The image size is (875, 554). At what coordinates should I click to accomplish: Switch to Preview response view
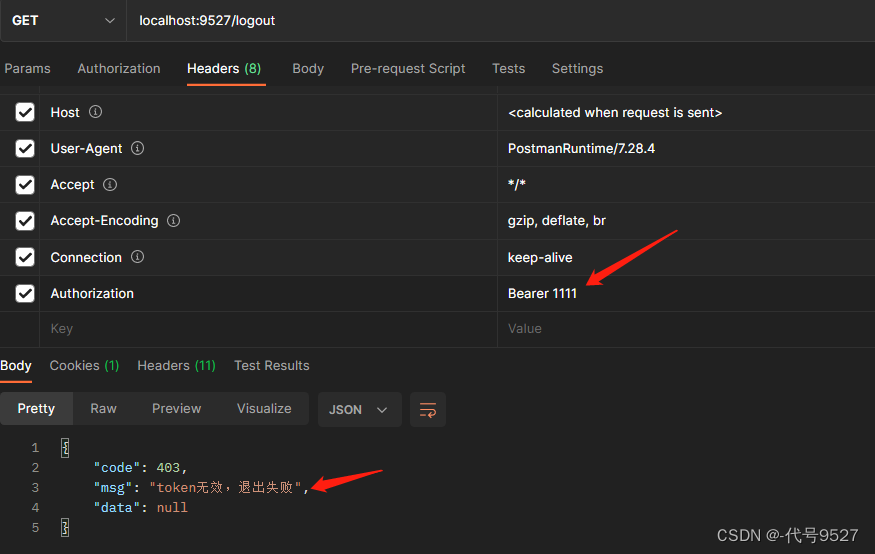176,408
